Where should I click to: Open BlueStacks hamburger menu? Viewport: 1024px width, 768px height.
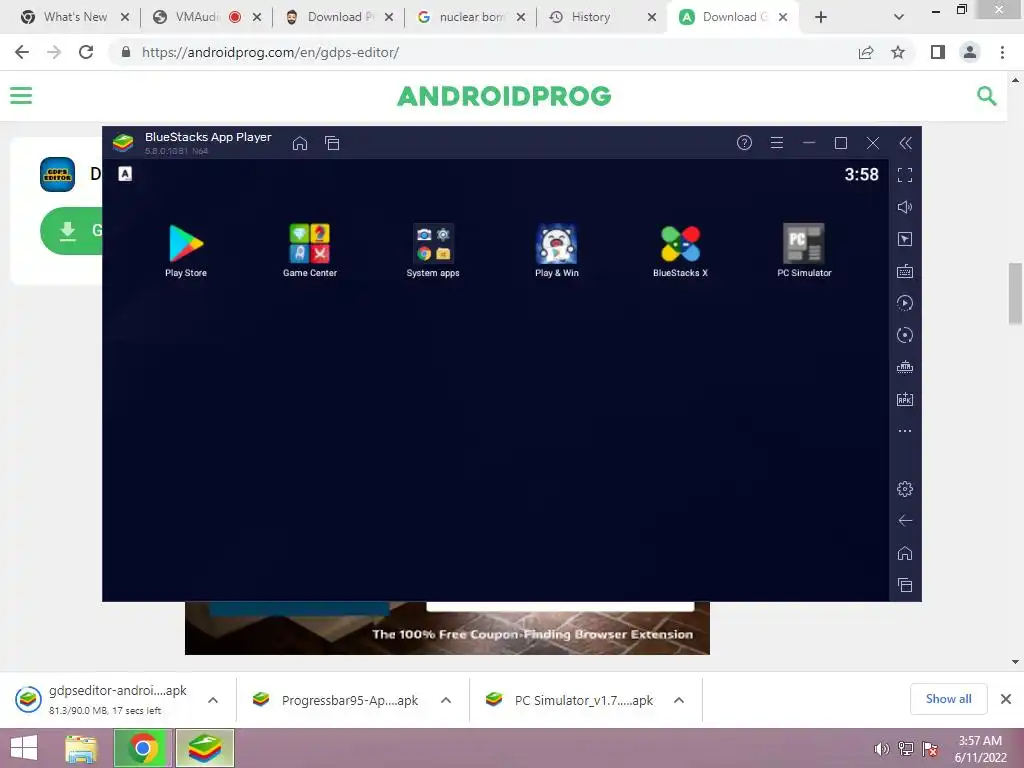coord(776,142)
